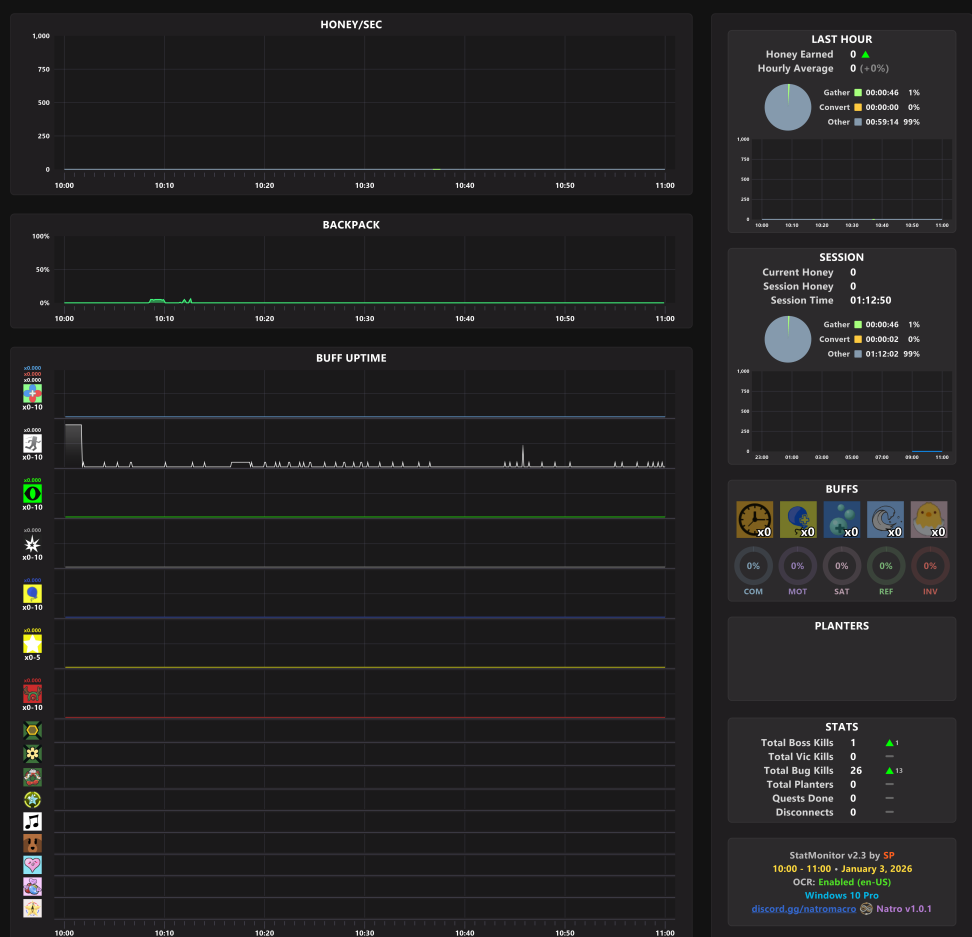The image size is (972, 937).
Task: Click the pink heart buff icon
Action: click(x=32, y=865)
